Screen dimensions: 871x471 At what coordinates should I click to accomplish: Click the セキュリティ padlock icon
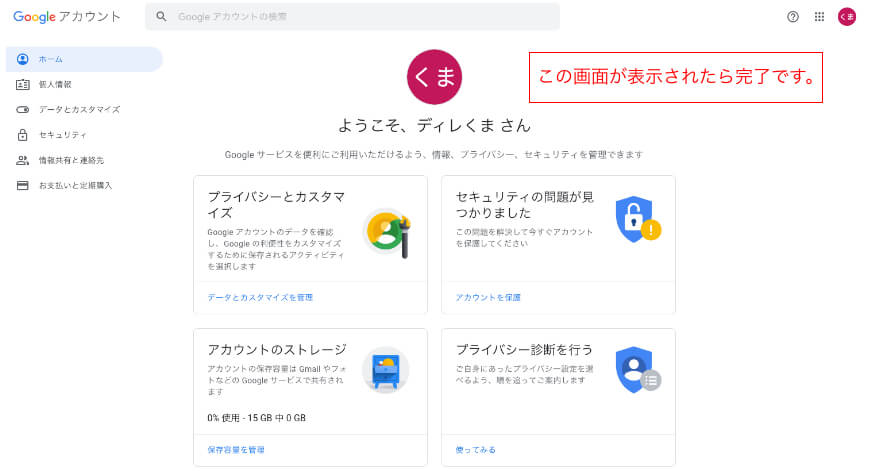tap(23, 135)
